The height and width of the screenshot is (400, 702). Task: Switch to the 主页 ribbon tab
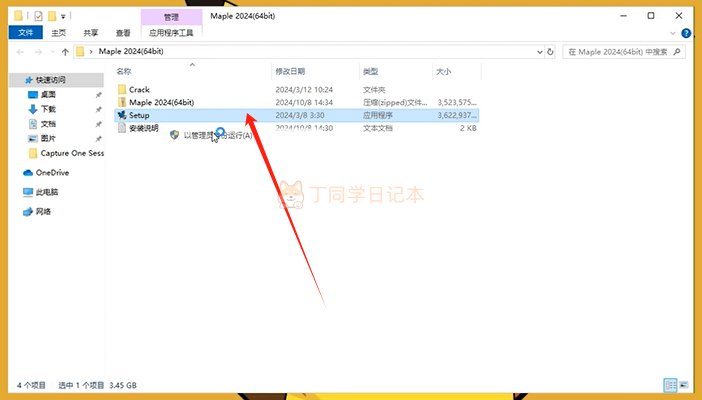tap(58, 33)
